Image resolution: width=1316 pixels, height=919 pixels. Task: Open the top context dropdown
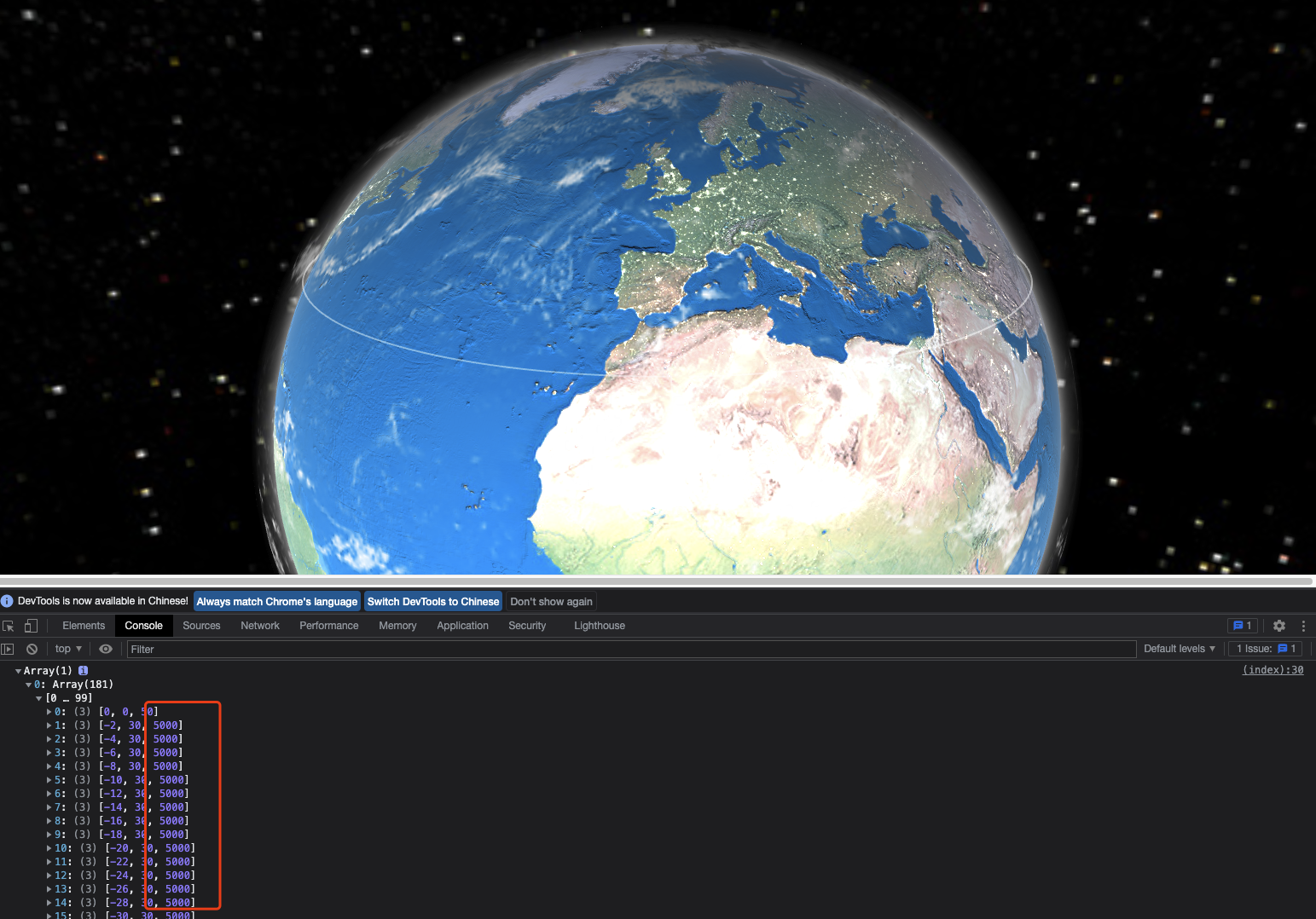click(68, 649)
